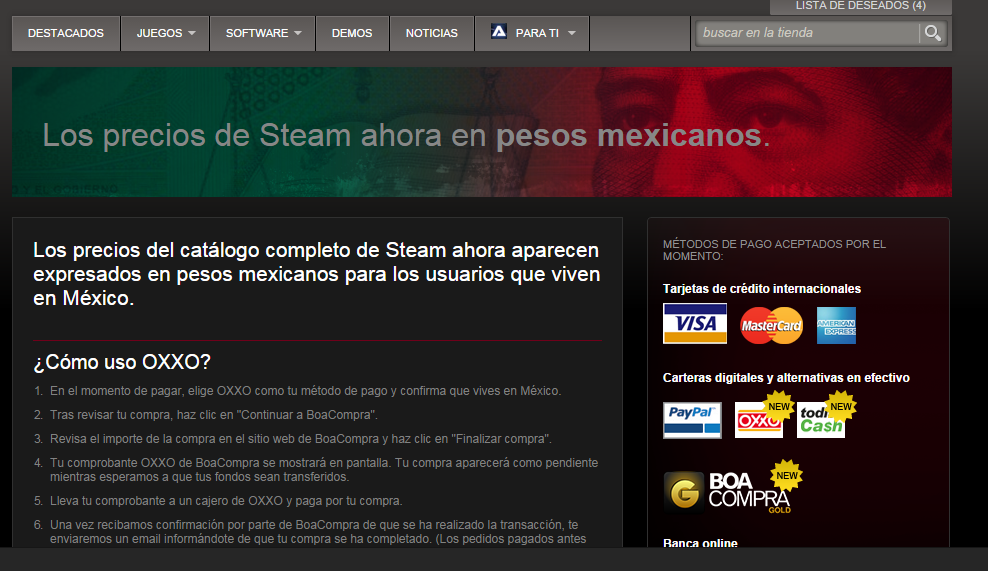The height and width of the screenshot is (571, 988).
Task: Select the OXXO payment logo
Action: (758, 420)
